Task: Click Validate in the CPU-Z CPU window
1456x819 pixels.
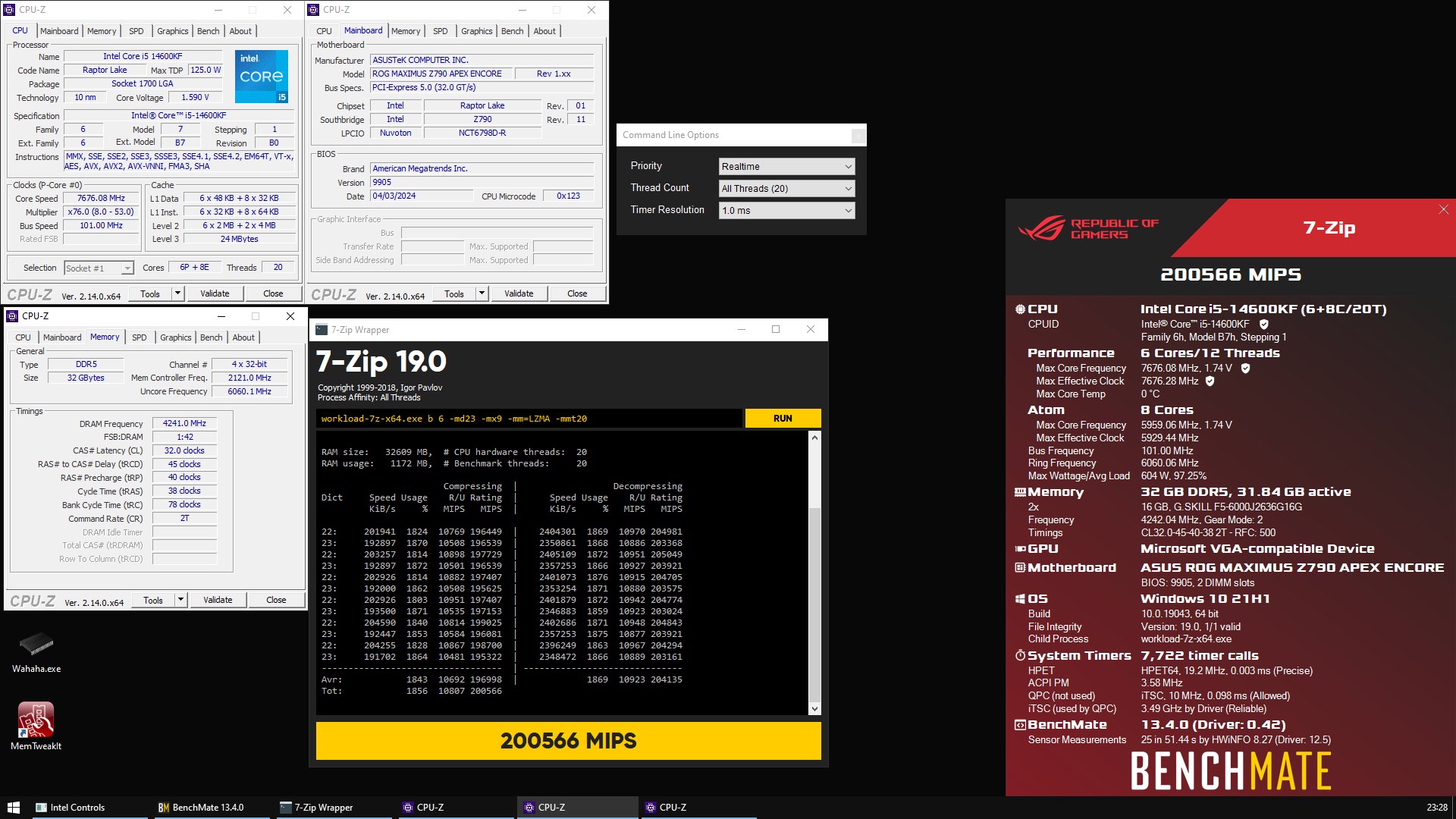Action: pos(215,294)
